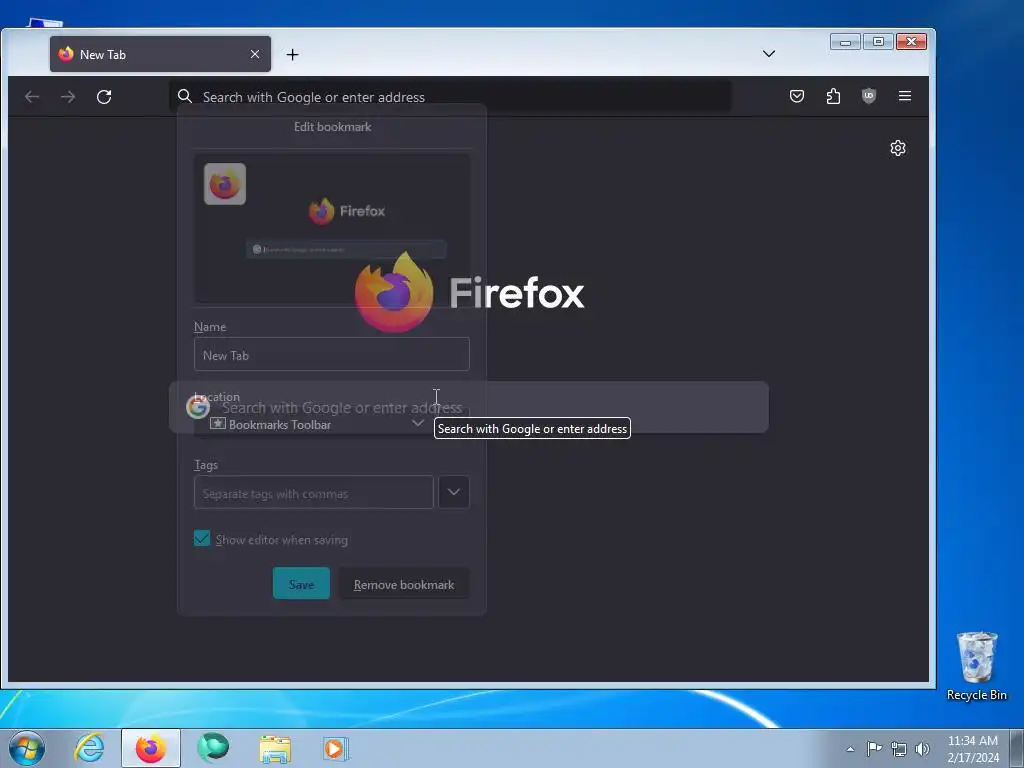The width and height of the screenshot is (1024, 768).
Task: Click the network tray icon
Action: click(x=899, y=749)
